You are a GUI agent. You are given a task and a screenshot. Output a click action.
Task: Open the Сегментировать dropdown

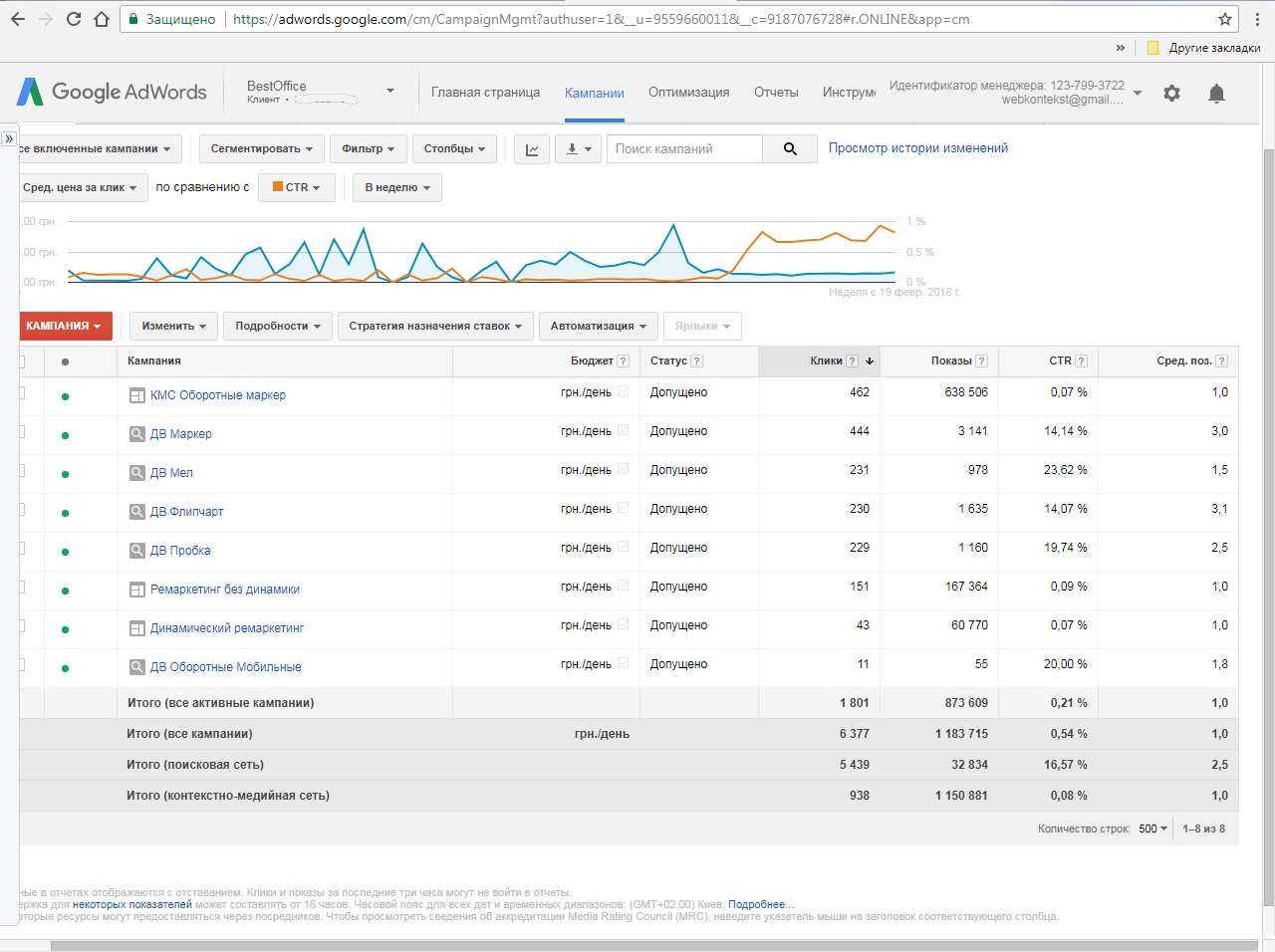pyautogui.click(x=261, y=149)
